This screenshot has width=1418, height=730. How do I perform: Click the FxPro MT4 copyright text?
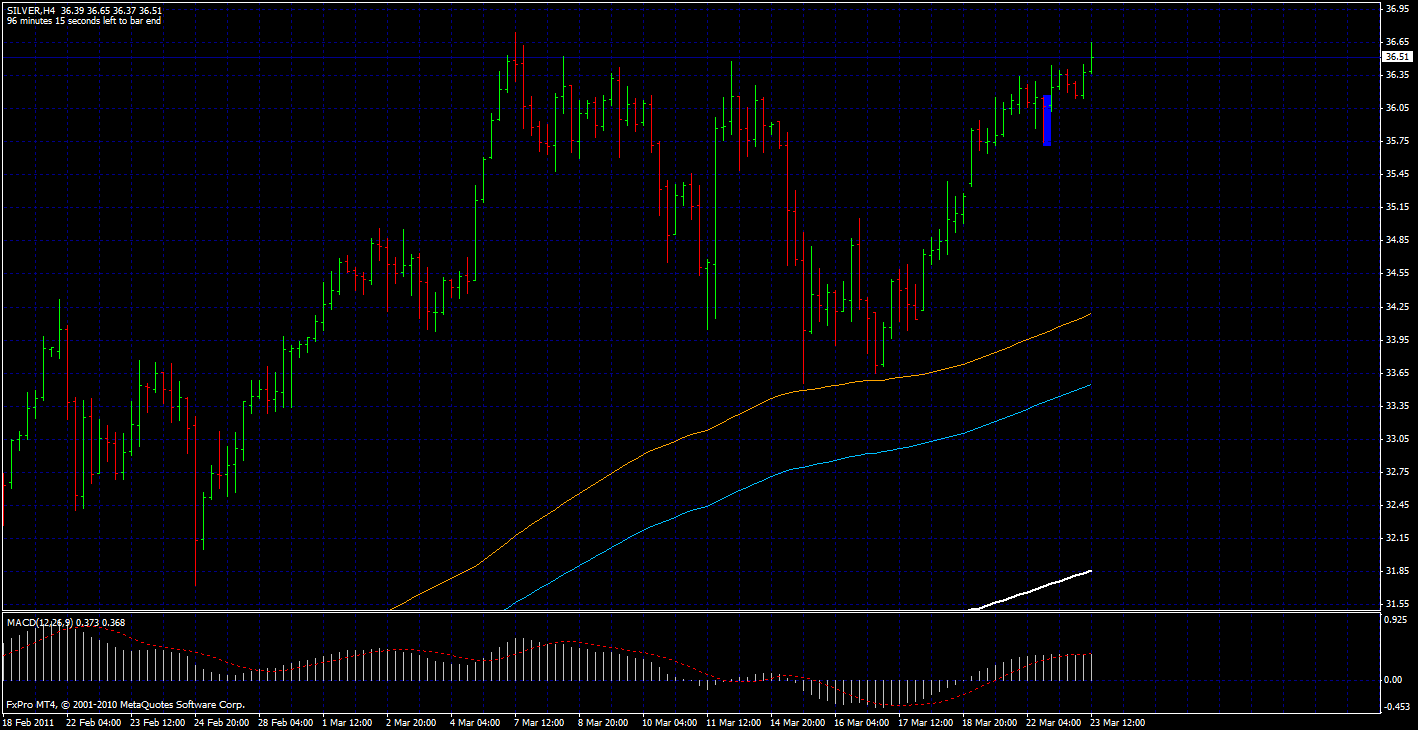126,705
